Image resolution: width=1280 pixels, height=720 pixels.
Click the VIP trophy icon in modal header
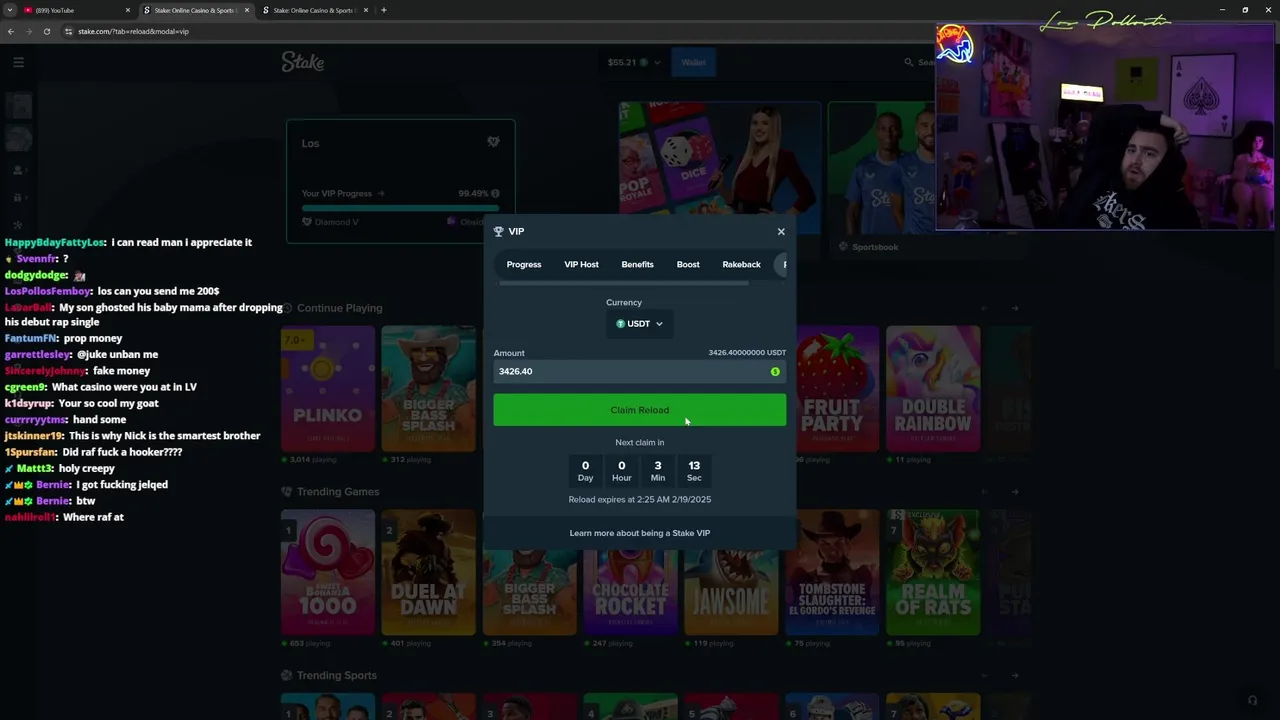click(x=499, y=231)
